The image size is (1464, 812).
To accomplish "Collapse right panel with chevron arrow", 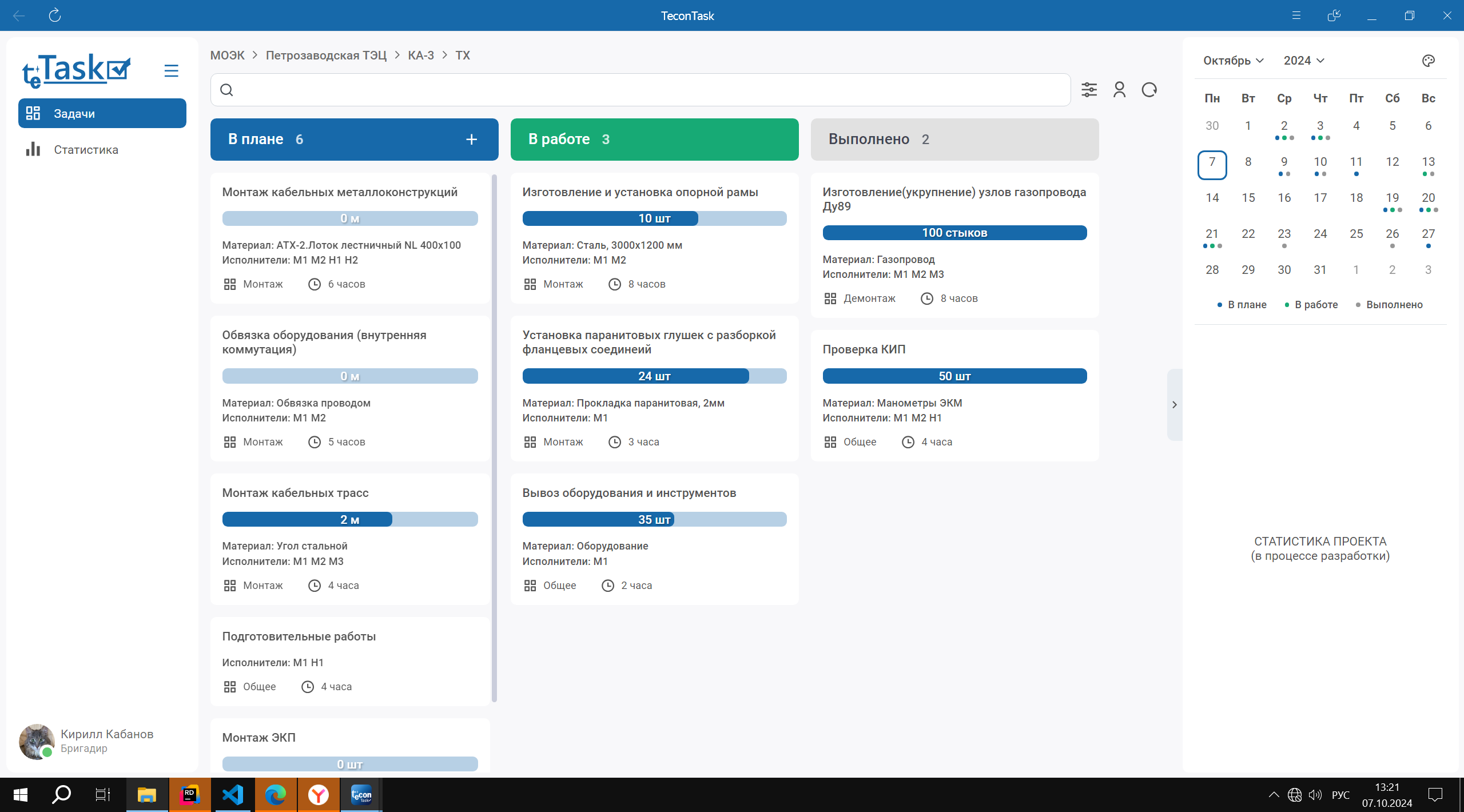I will (x=1175, y=405).
